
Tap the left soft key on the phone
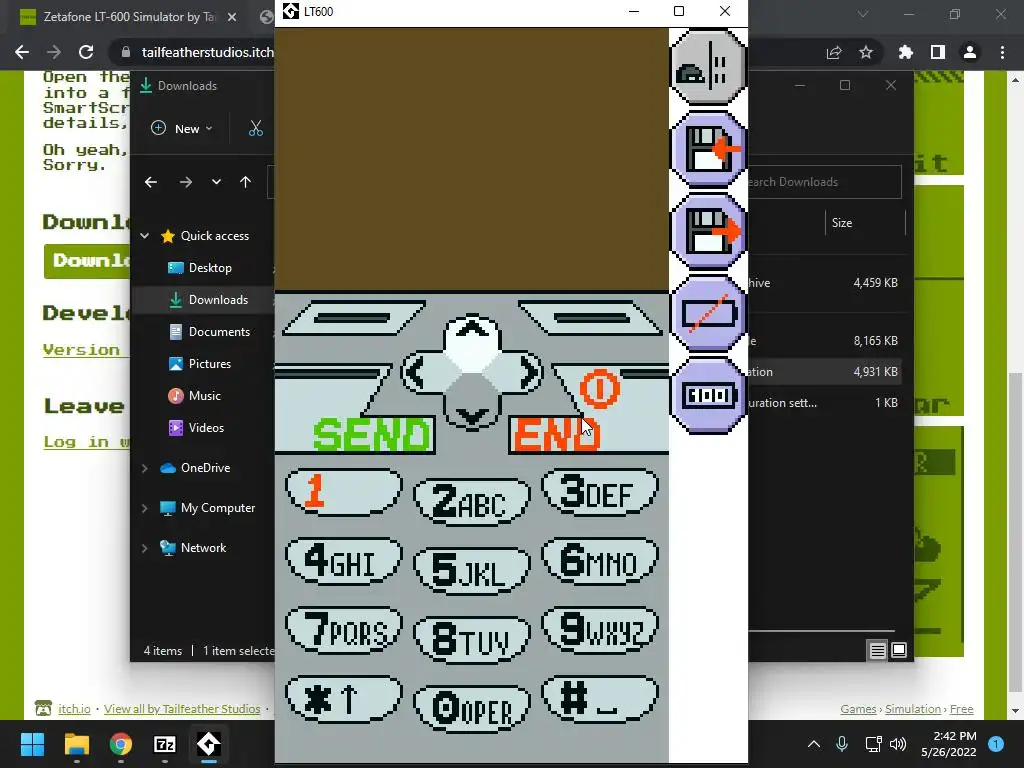pyautogui.click(x=354, y=318)
